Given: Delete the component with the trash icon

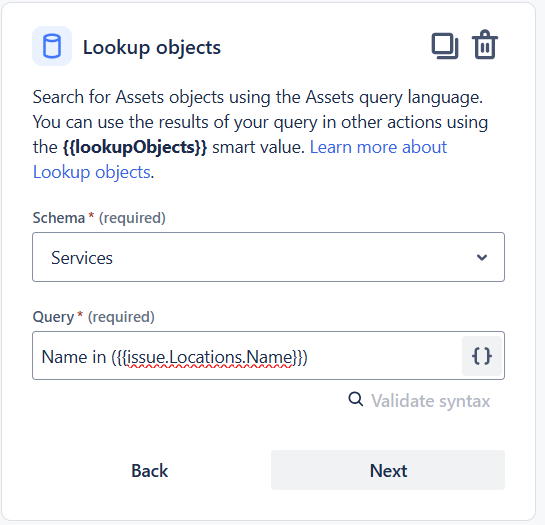Looking at the screenshot, I should (x=485, y=45).
